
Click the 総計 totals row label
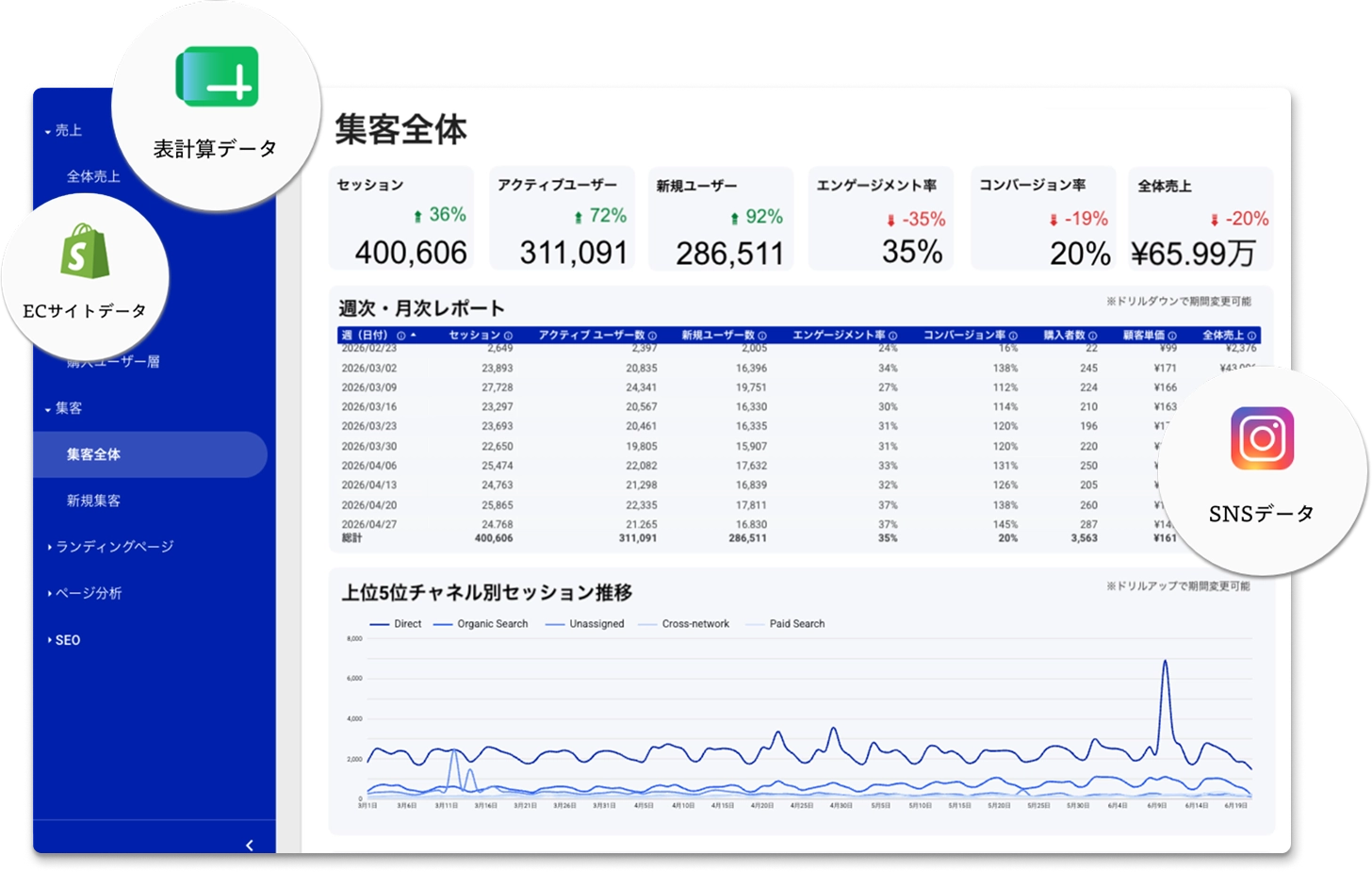point(351,538)
